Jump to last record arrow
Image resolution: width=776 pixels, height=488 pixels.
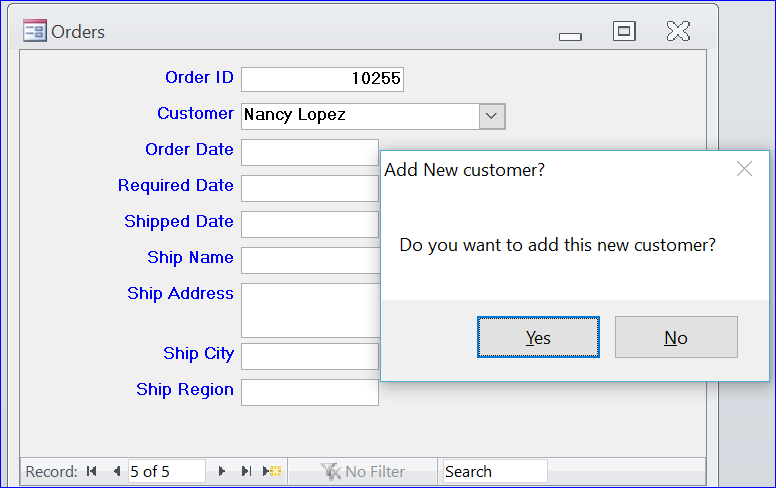tap(246, 471)
